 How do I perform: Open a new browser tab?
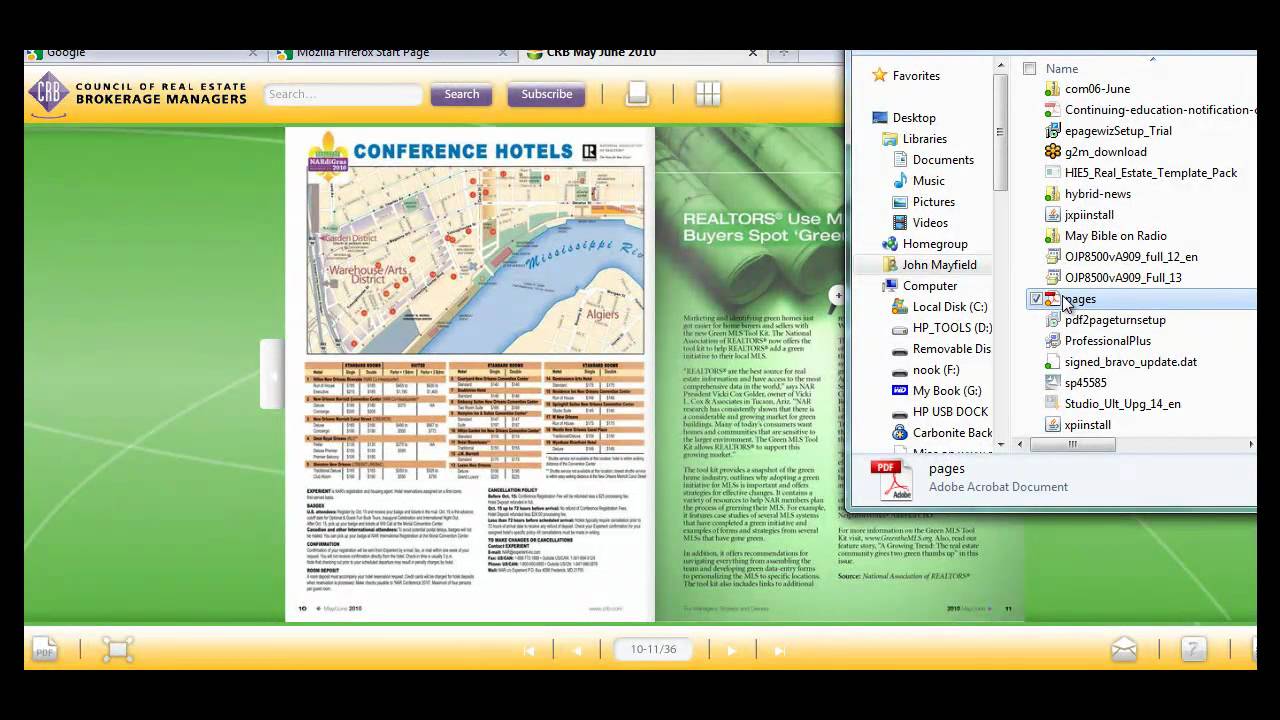[784, 53]
